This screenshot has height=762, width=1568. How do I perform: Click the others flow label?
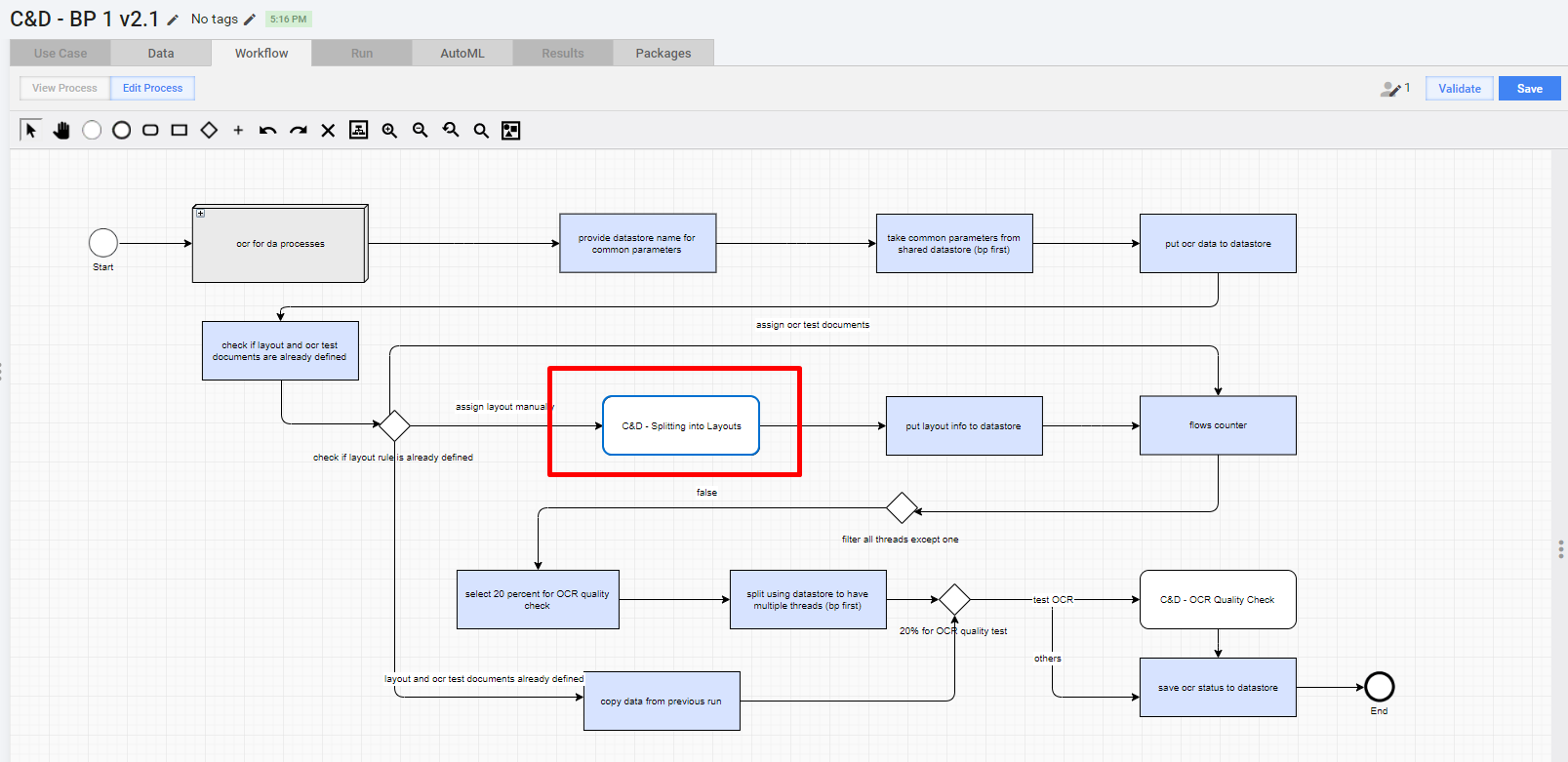point(1048,659)
